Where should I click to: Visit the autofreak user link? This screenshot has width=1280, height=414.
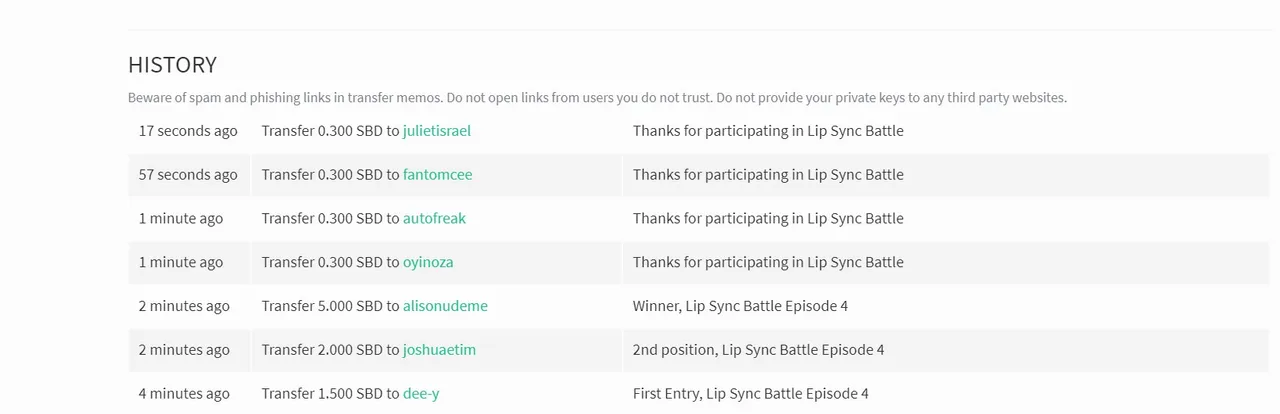tap(435, 219)
